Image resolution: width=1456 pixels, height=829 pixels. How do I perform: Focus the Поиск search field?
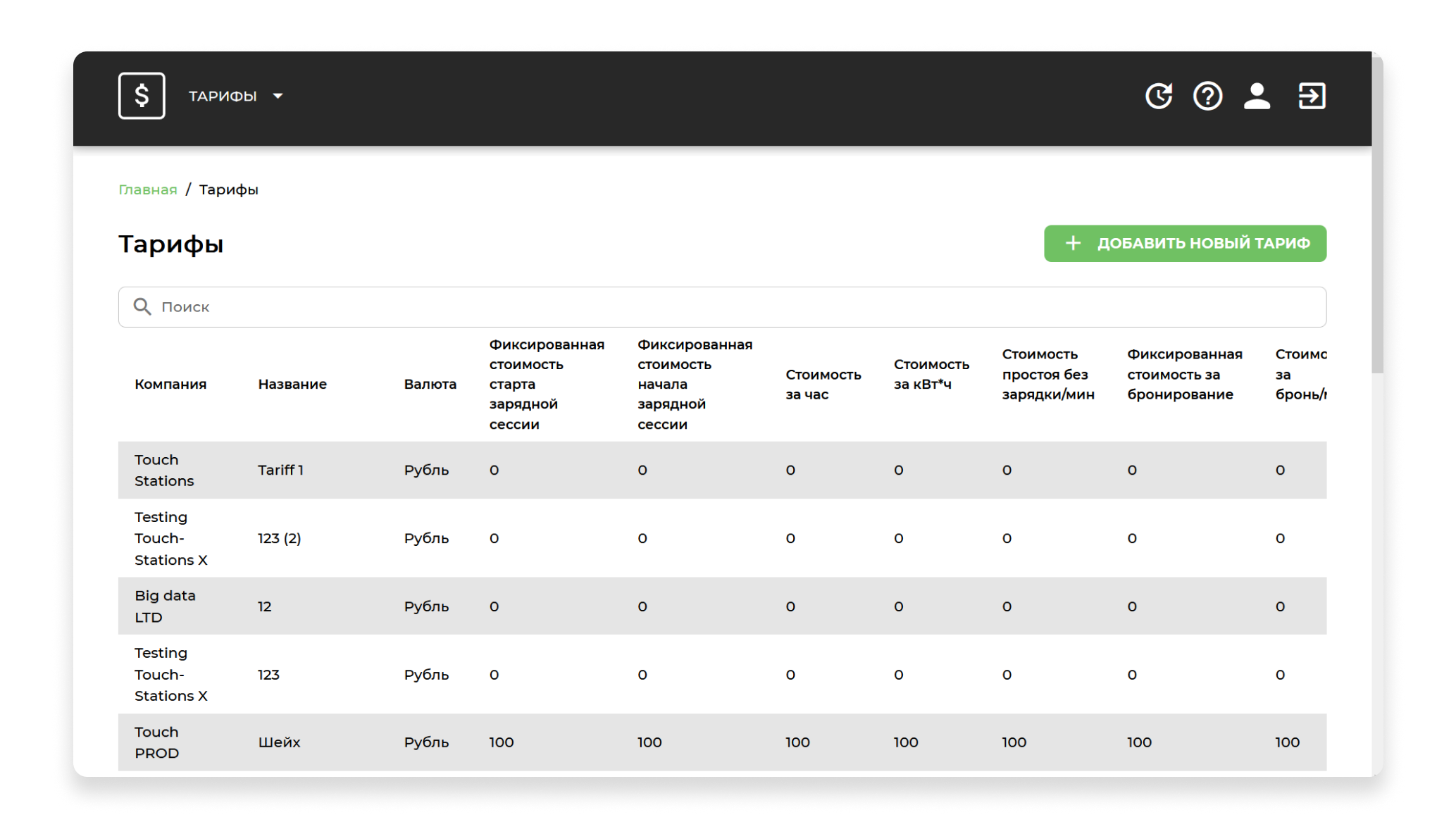(x=722, y=307)
